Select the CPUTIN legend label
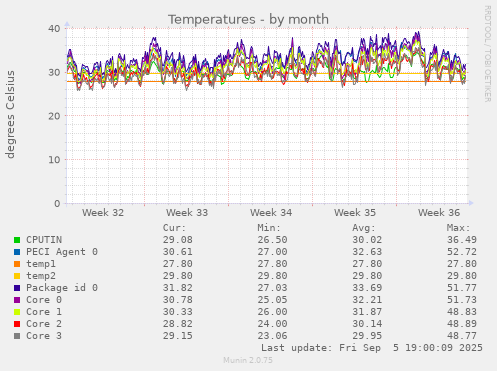The width and height of the screenshot is (497, 371). click(44, 240)
